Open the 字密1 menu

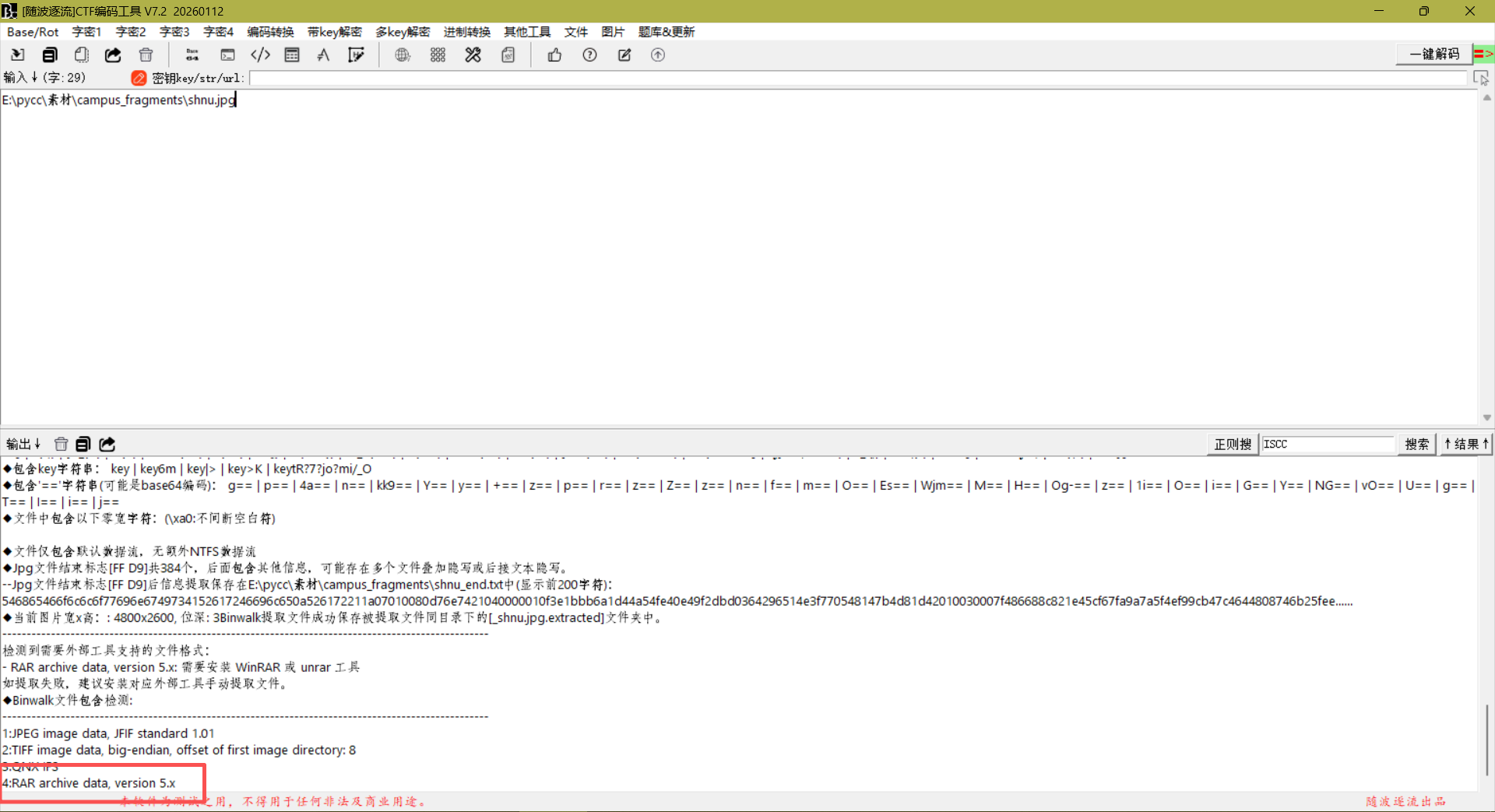point(86,32)
